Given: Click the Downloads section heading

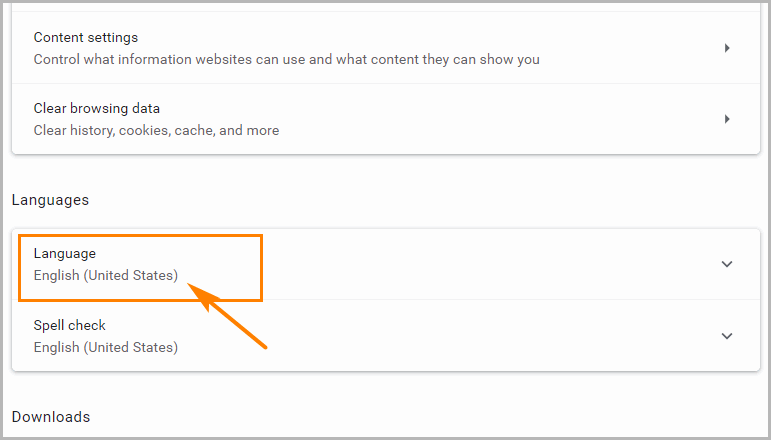Looking at the screenshot, I should pos(51,417).
